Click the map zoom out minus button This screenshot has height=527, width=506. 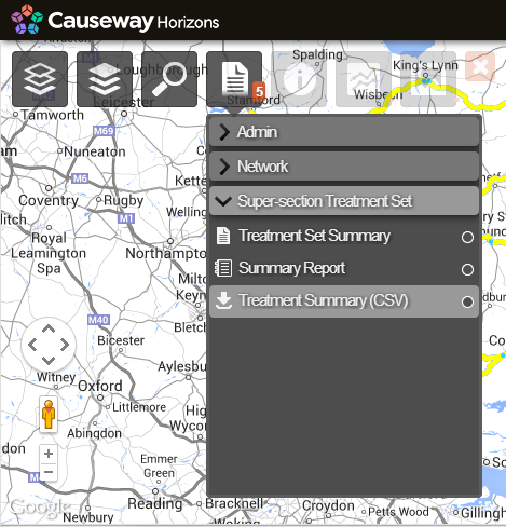(48, 472)
